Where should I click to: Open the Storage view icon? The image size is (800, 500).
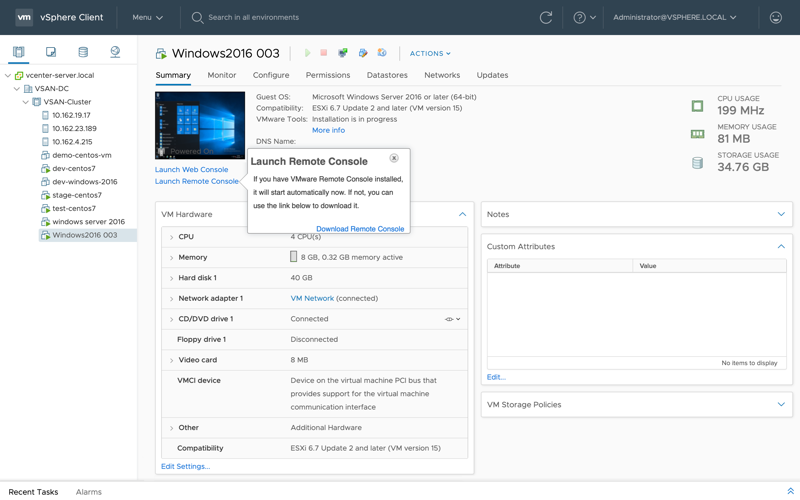coord(83,52)
